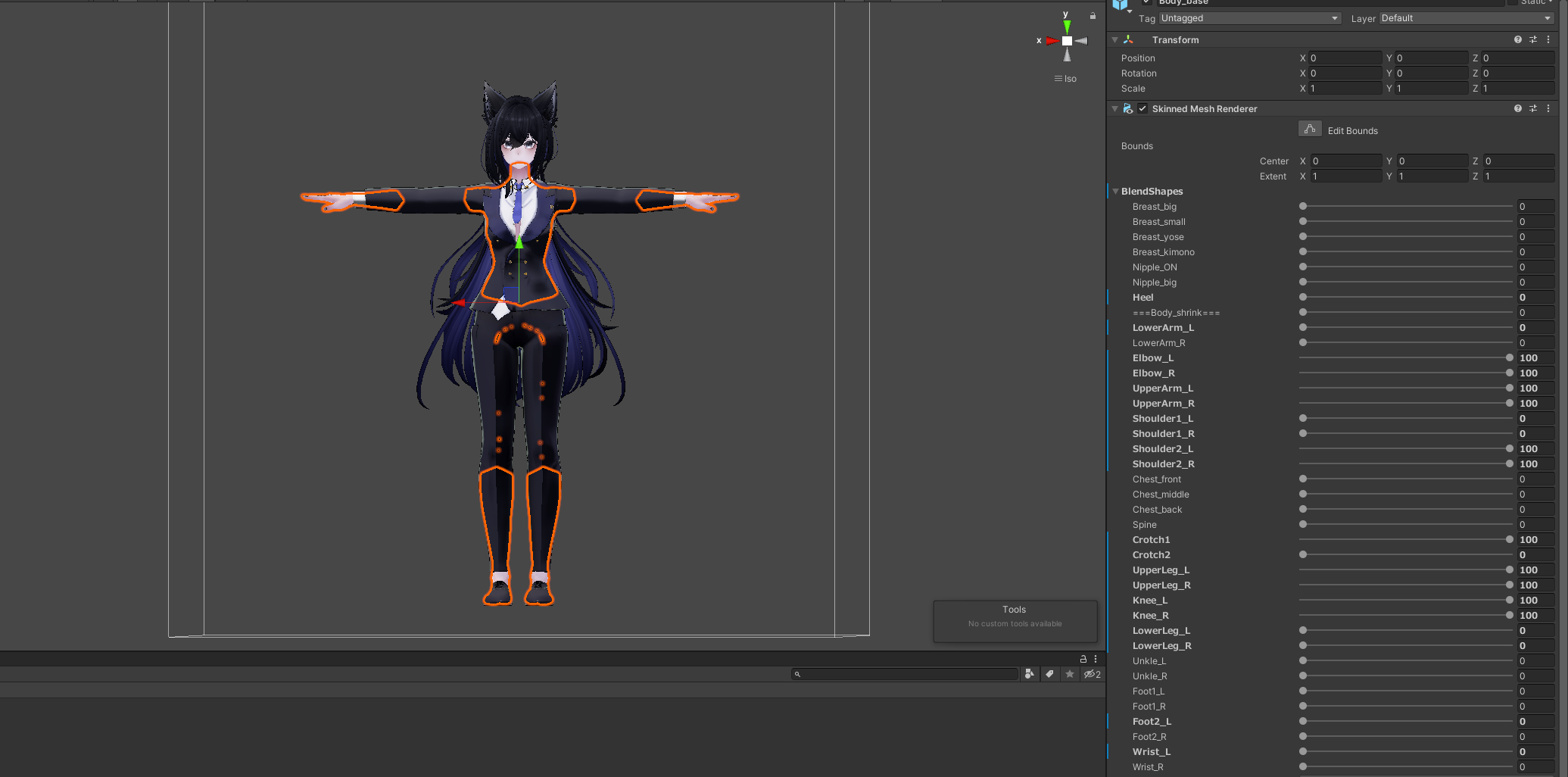
Task: Open the Layer dropdown showing Default
Action: (1467, 18)
